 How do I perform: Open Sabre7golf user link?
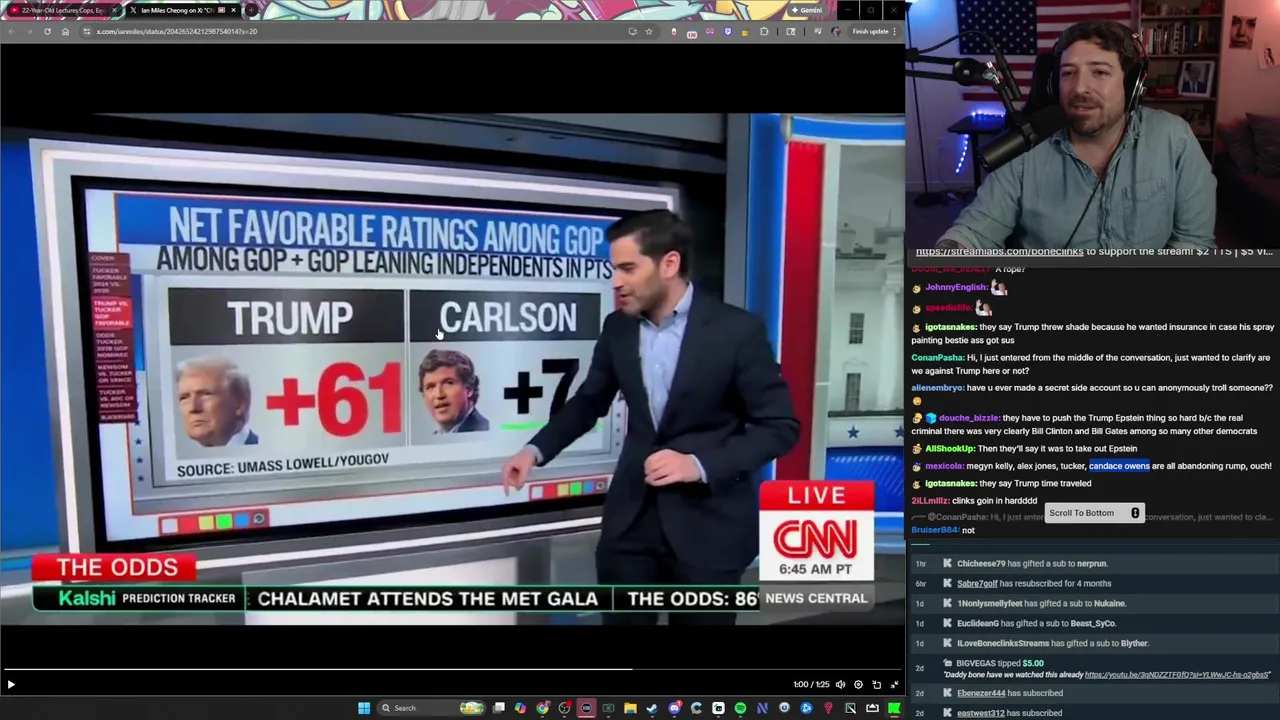point(977,583)
